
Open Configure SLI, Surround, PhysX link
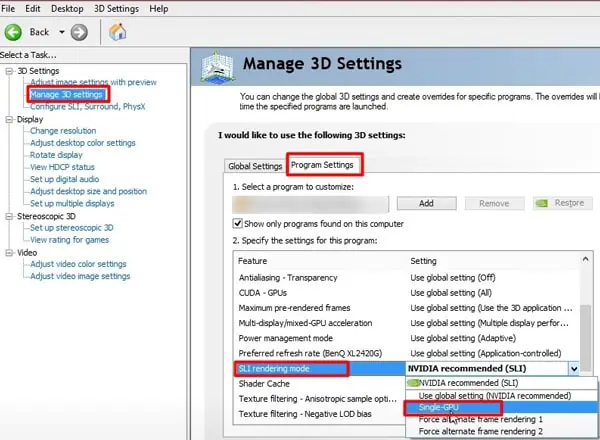(x=88, y=106)
